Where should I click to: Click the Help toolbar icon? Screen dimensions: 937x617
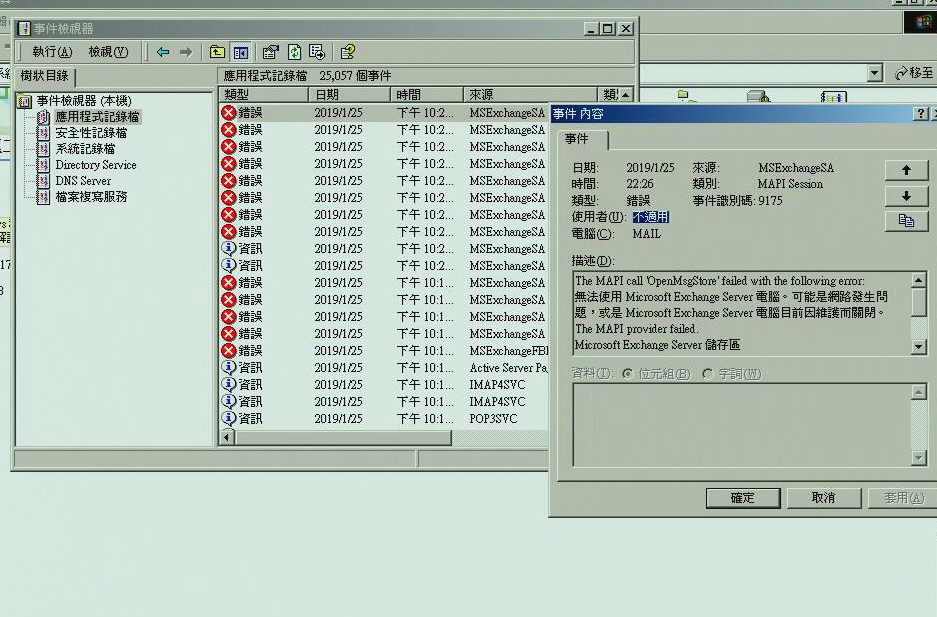pos(347,52)
